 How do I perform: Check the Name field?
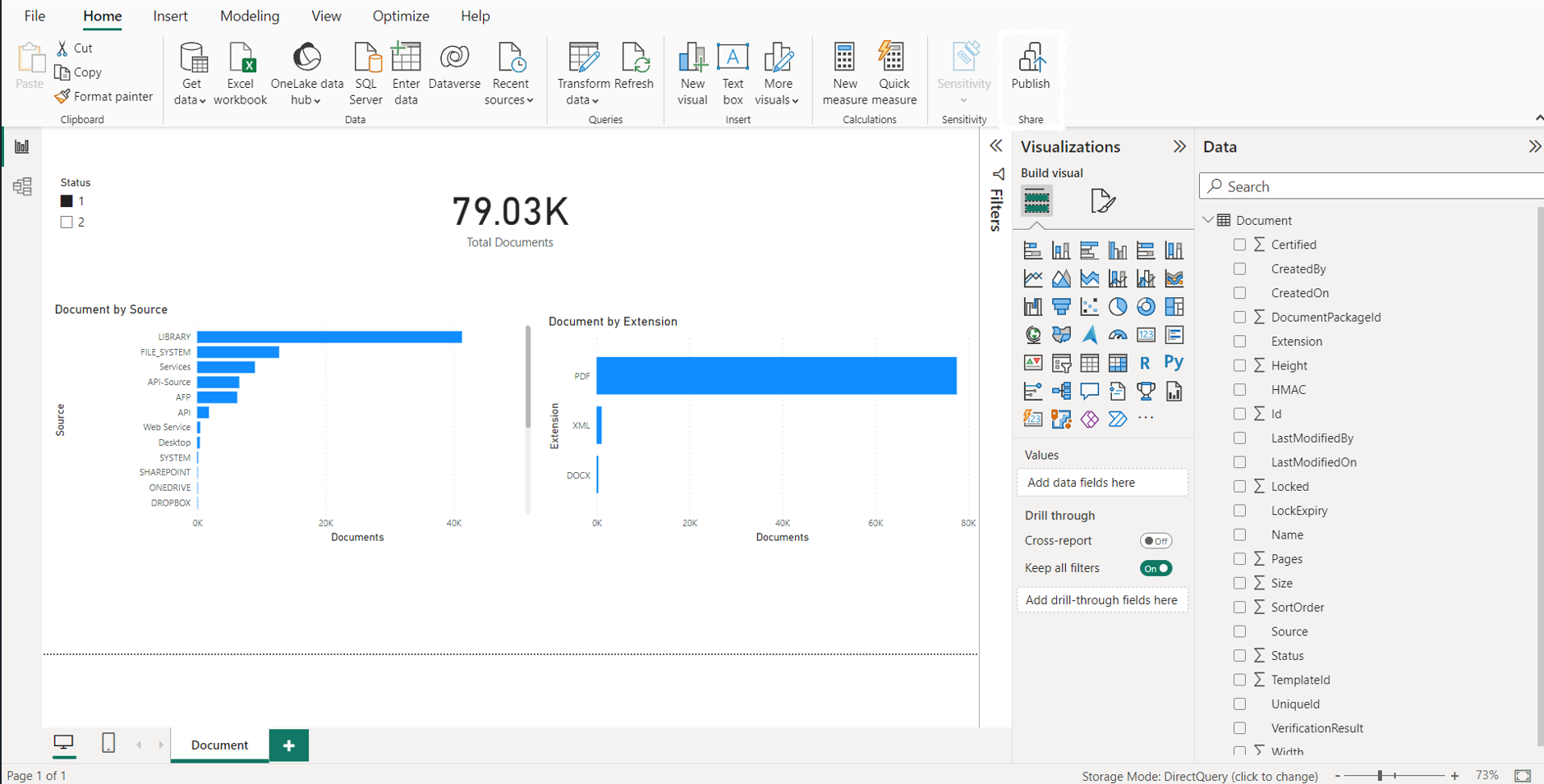tap(1239, 534)
